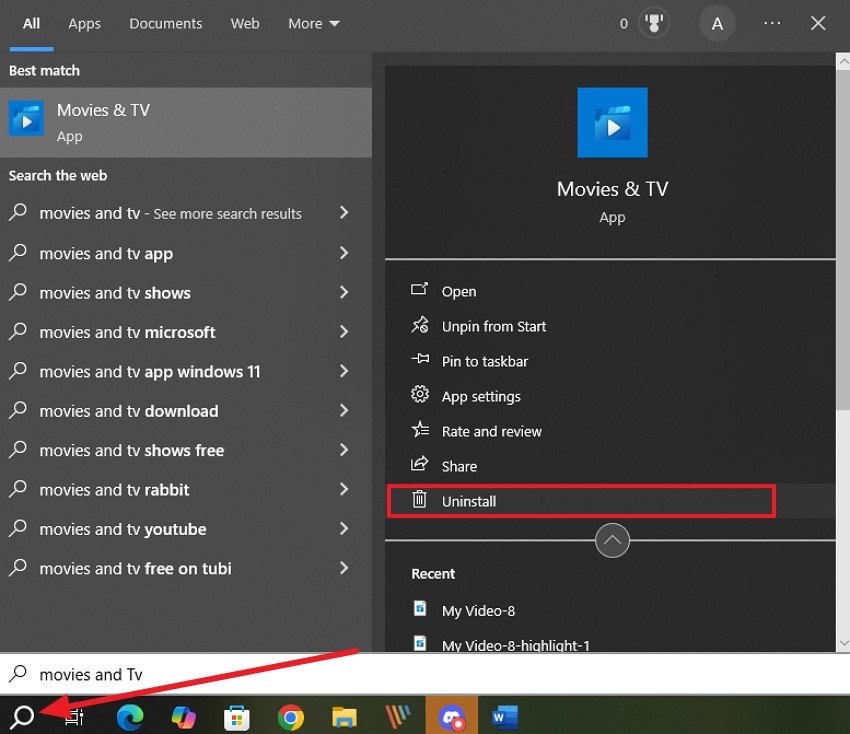
Task: Expand arrow for 'movies and tv app'
Action: 344,253
